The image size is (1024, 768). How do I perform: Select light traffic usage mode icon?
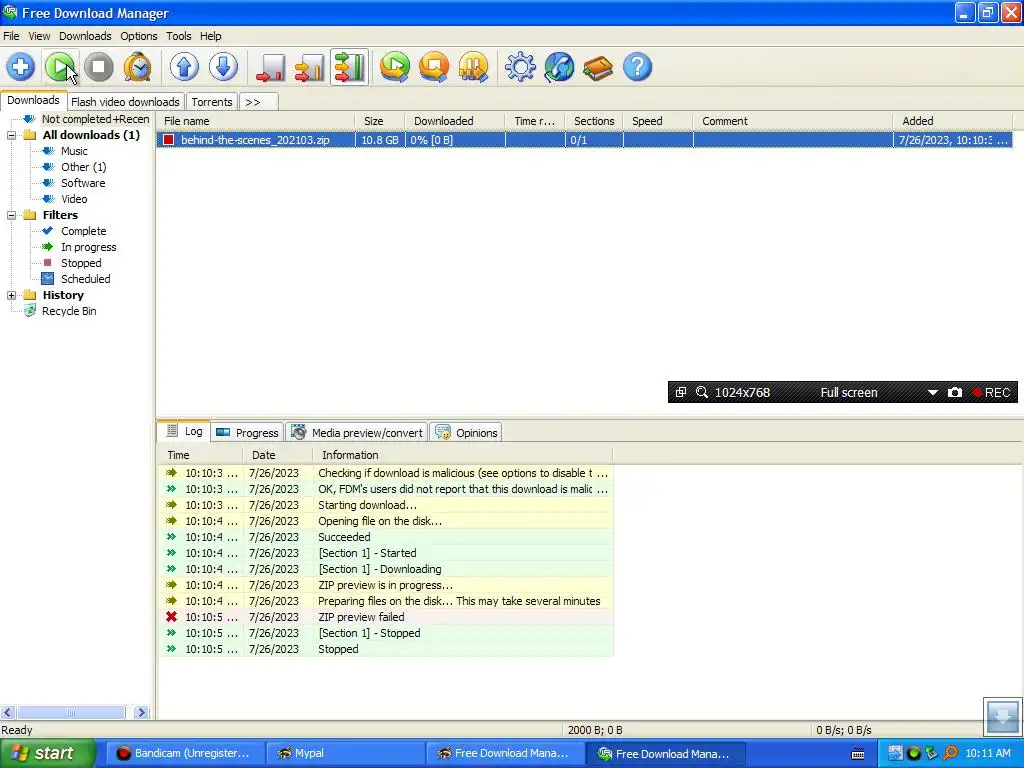coord(270,67)
